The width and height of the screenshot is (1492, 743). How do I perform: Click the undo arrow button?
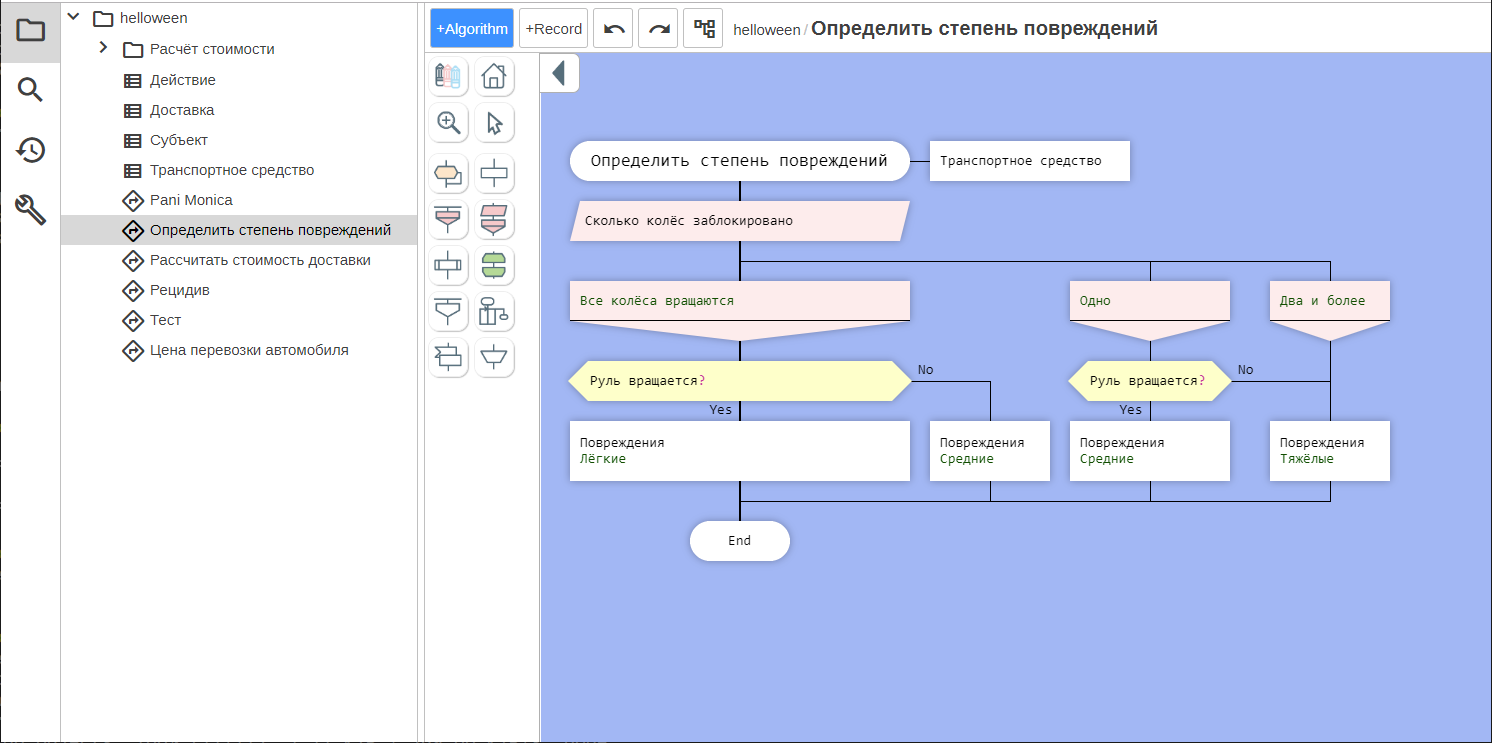tap(613, 29)
